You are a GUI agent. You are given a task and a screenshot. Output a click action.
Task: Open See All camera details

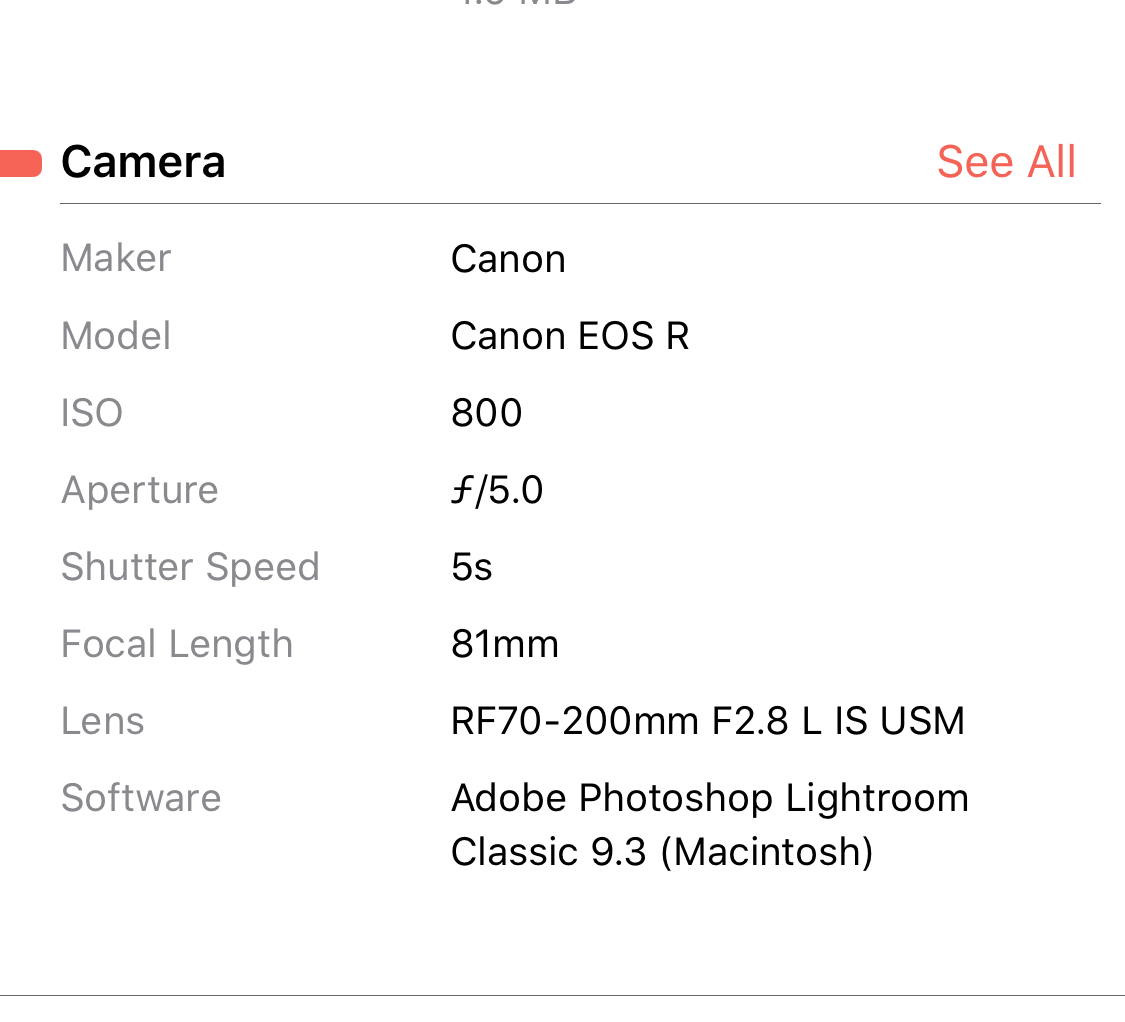(x=1006, y=162)
